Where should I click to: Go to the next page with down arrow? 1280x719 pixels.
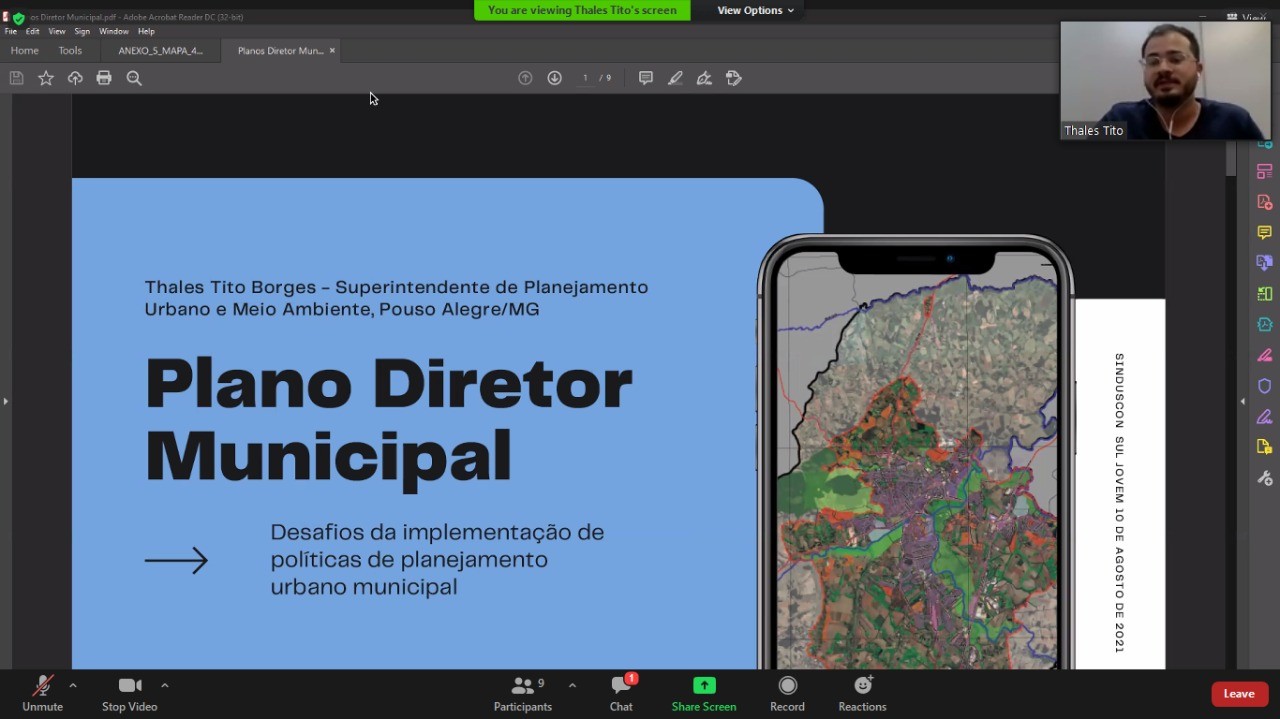click(555, 77)
